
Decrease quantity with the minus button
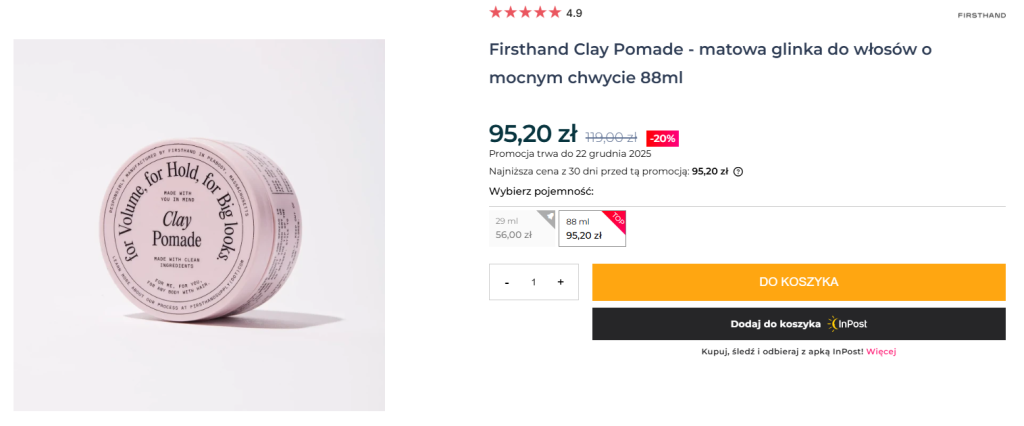[507, 282]
